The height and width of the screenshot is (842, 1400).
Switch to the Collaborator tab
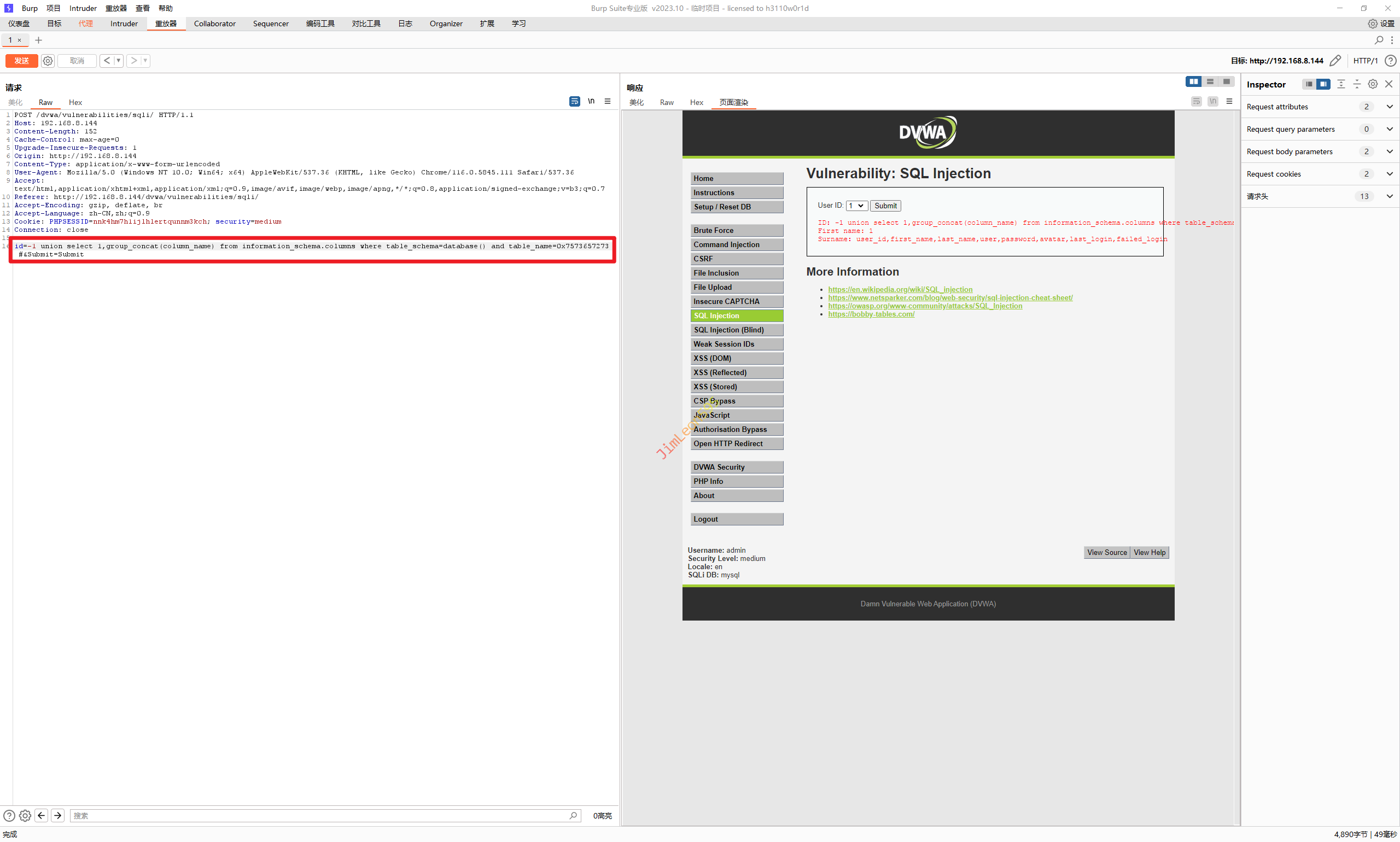[x=214, y=24]
